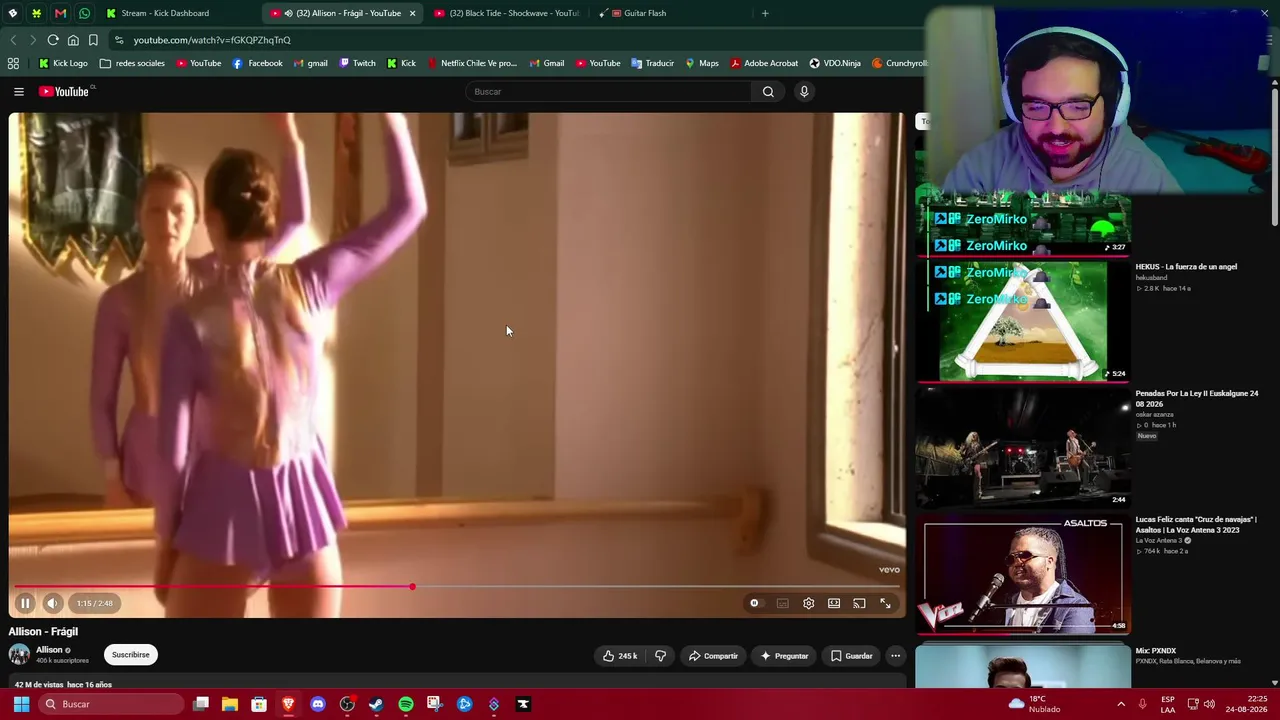Viewport: 1280px width, 720px height.
Task: Start voice search with the microphone
Action: (803, 92)
